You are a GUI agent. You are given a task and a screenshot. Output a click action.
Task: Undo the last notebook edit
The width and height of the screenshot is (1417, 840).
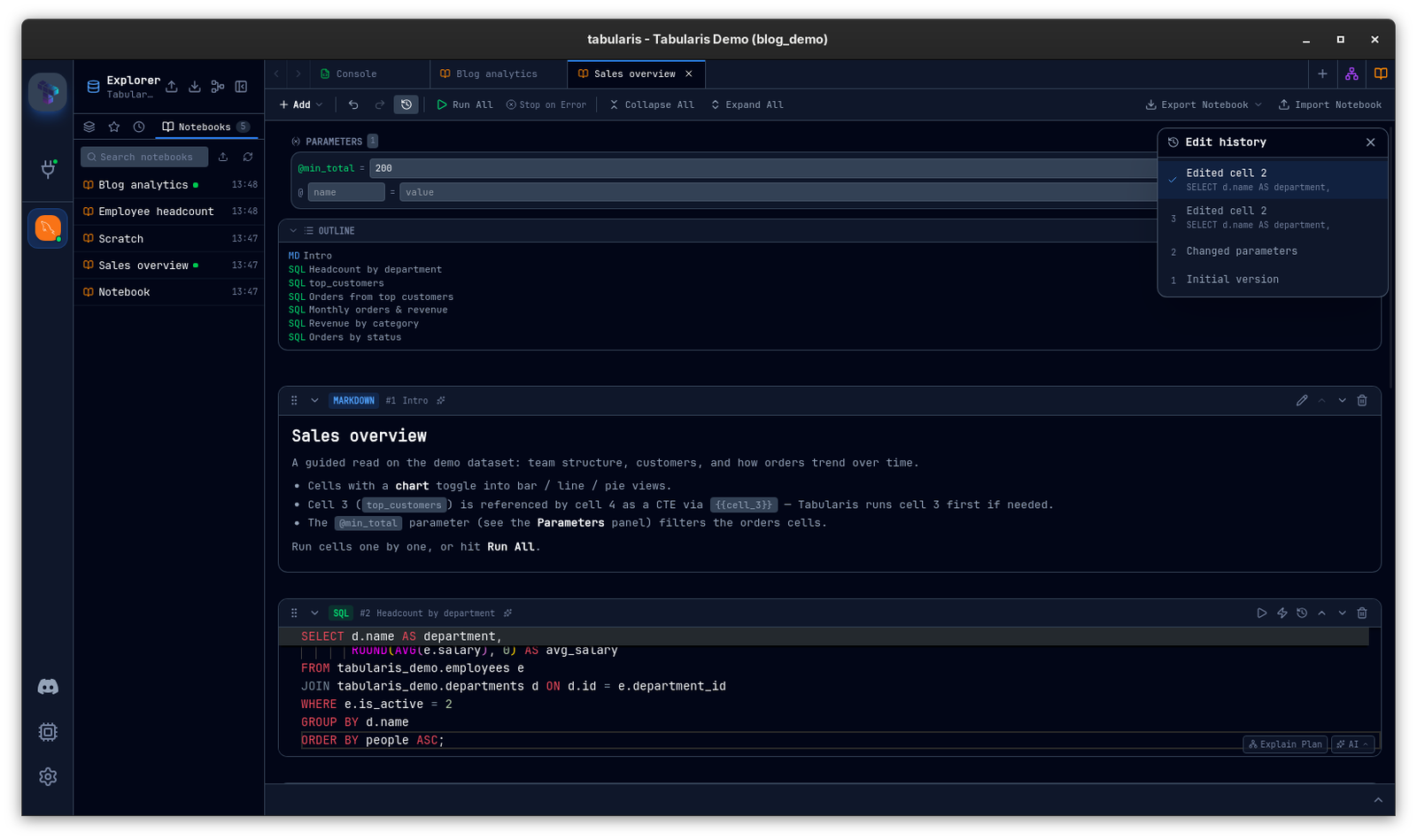click(353, 104)
